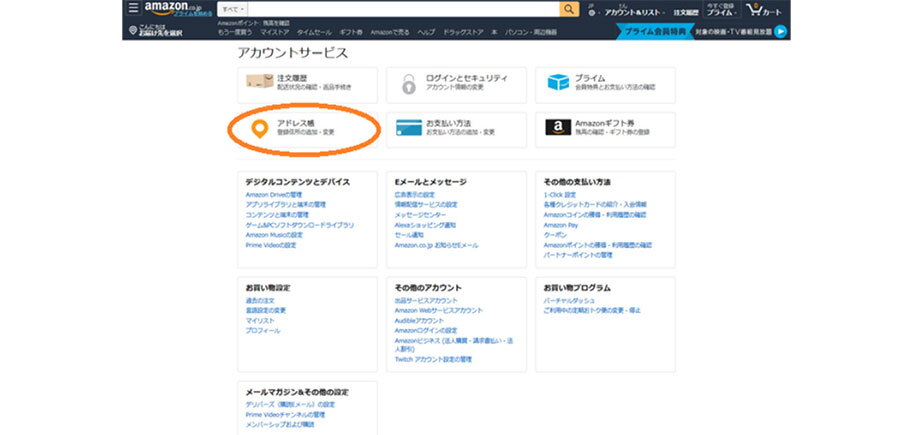This screenshot has height=435, width=910.
Task: Open 過去の注文 link
Action: tap(260, 300)
